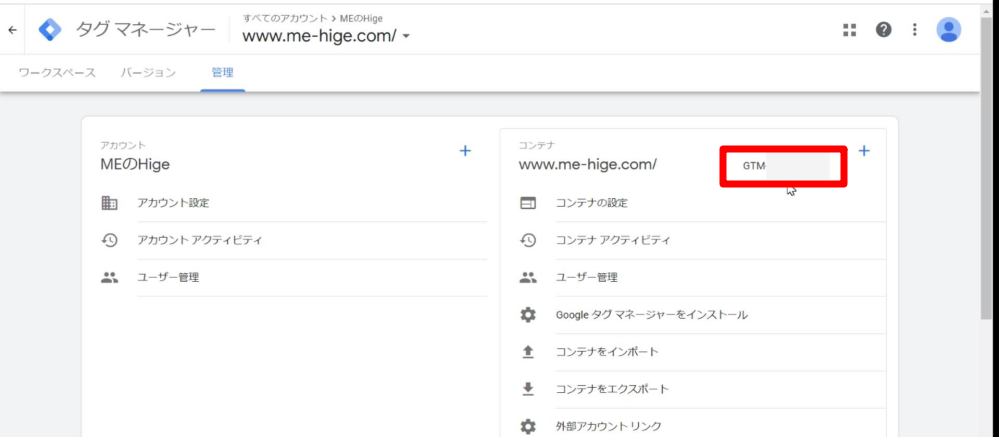
Task: Add a new container with the plus icon
Action: 864,151
